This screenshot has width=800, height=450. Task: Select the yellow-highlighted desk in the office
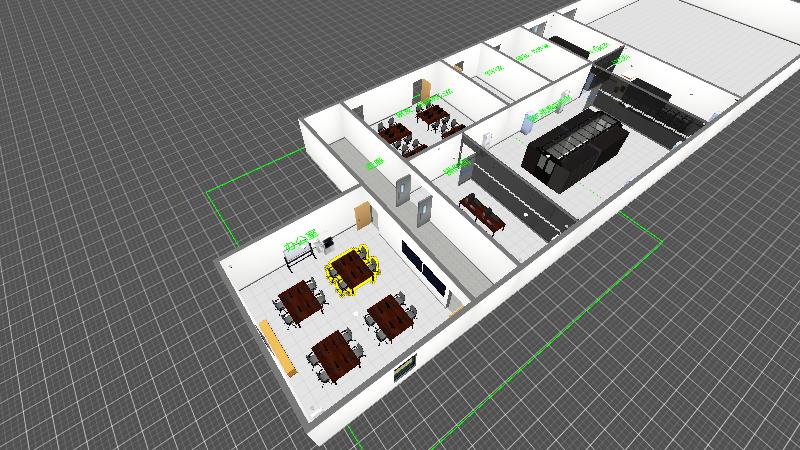[x=350, y=268]
